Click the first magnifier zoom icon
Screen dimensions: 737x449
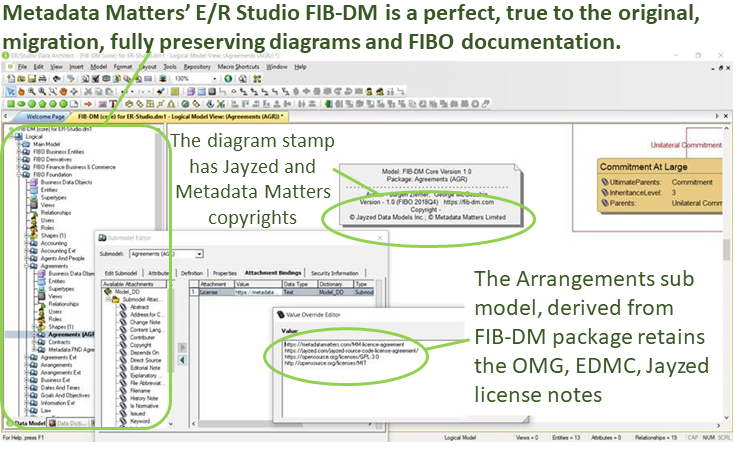pos(31,91)
